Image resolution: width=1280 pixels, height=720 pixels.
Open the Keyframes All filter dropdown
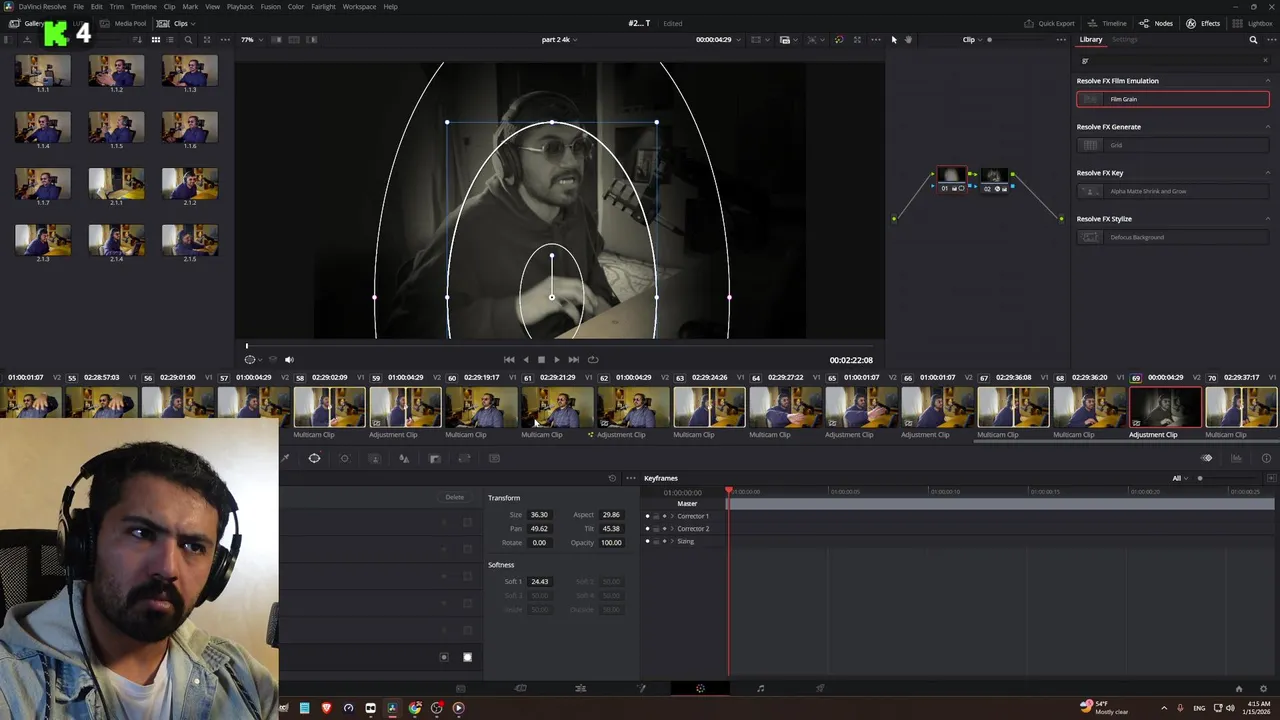click(x=1180, y=478)
